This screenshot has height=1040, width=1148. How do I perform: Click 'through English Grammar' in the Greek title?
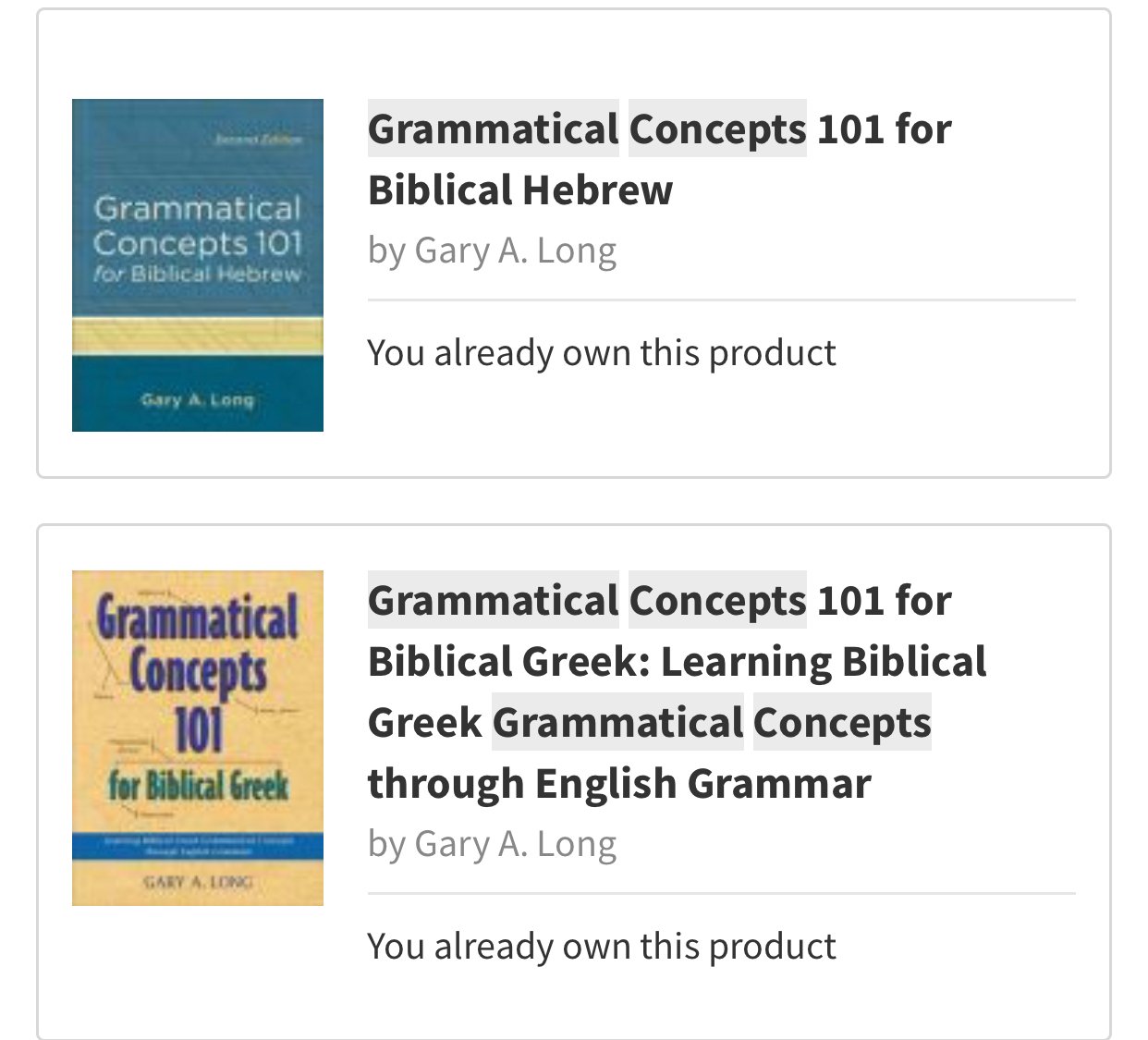pyautogui.click(x=619, y=784)
